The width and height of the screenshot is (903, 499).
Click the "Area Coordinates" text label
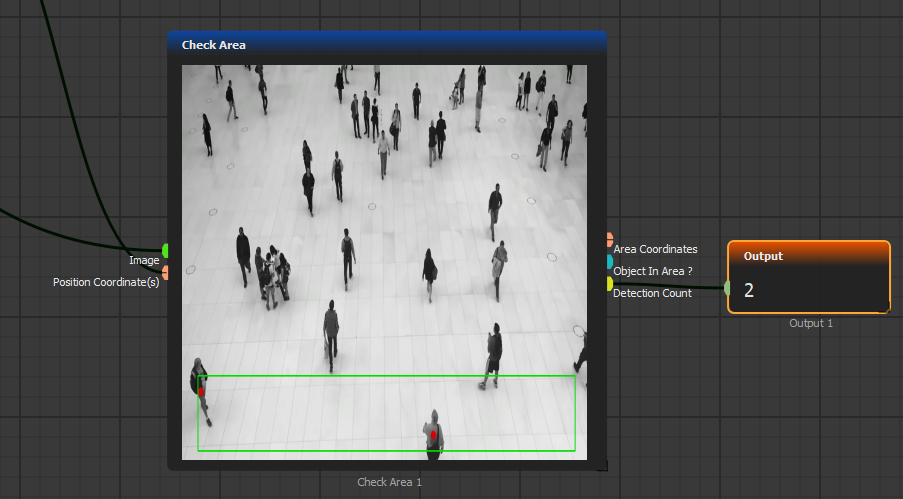coord(655,249)
